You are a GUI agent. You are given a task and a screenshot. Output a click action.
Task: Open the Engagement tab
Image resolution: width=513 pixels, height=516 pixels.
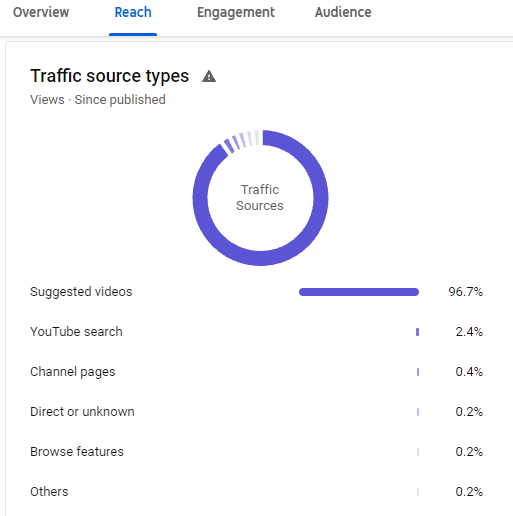pos(236,13)
